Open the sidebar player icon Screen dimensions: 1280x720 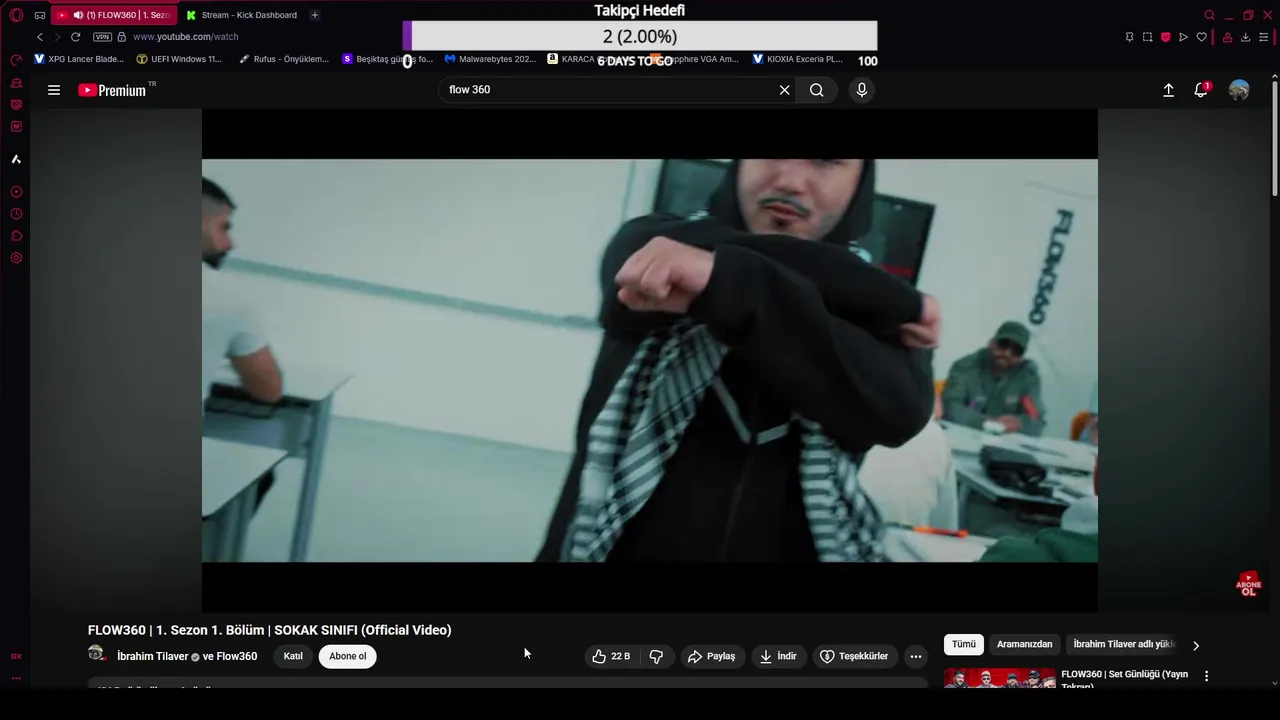pyautogui.click(x=16, y=192)
